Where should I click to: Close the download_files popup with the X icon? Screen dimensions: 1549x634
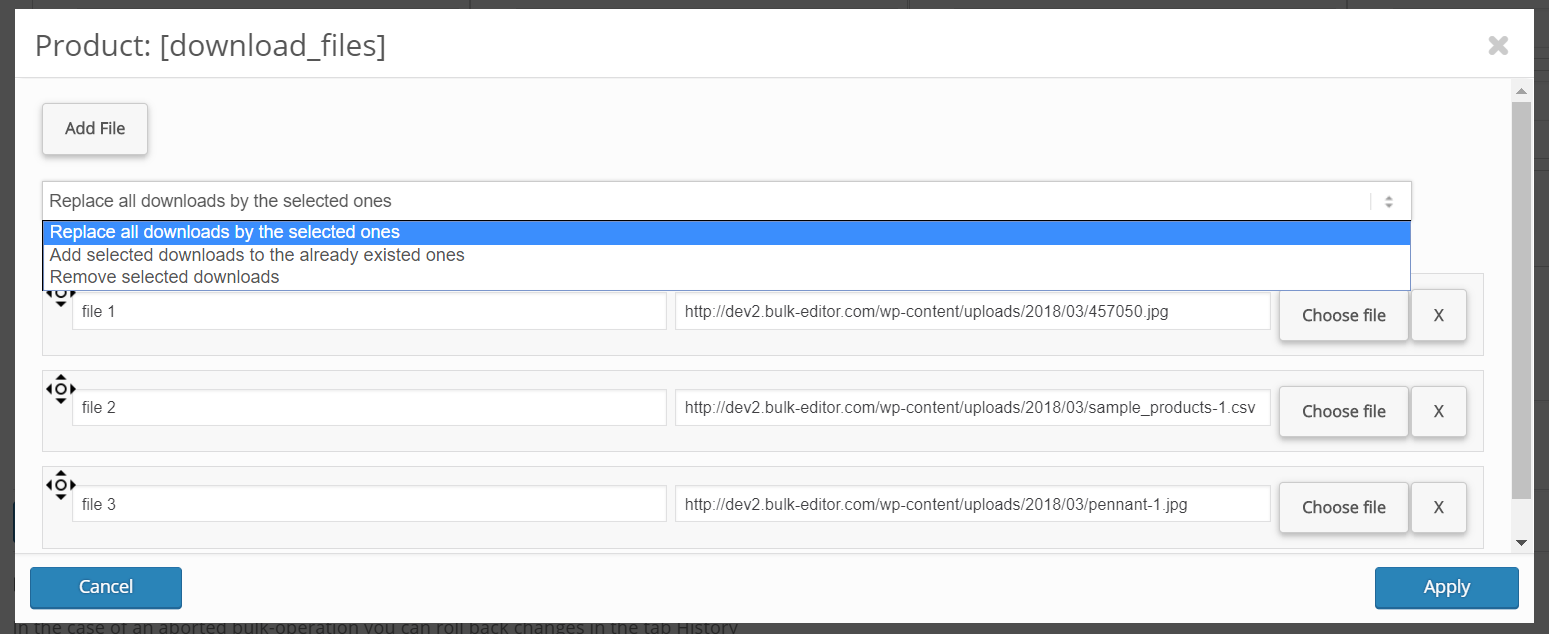click(1497, 45)
